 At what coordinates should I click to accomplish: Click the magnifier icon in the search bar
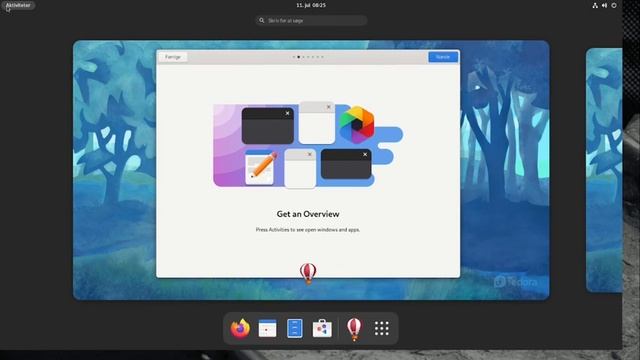pyautogui.click(x=262, y=20)
